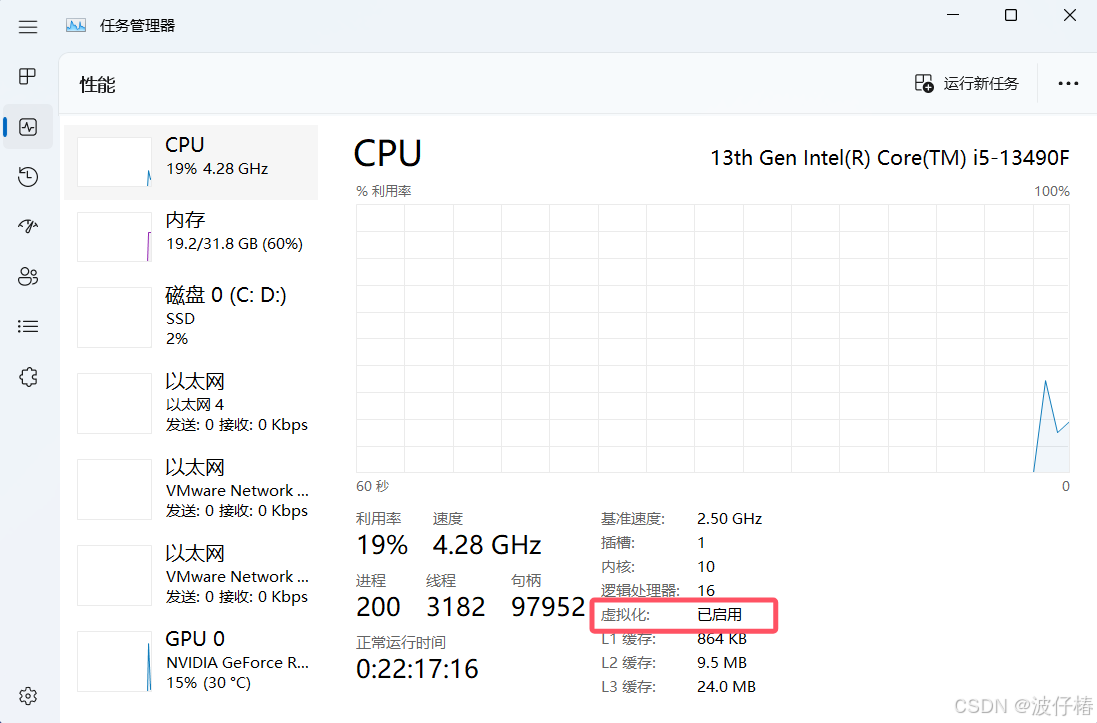Click the L1 缓存 864 KB value
The height and width of the screenshot is (723, 1097).
click(x=721, y=638)
